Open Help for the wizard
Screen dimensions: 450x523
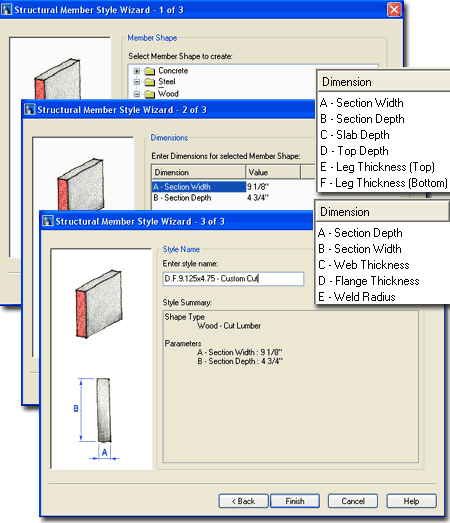(412, 501)
